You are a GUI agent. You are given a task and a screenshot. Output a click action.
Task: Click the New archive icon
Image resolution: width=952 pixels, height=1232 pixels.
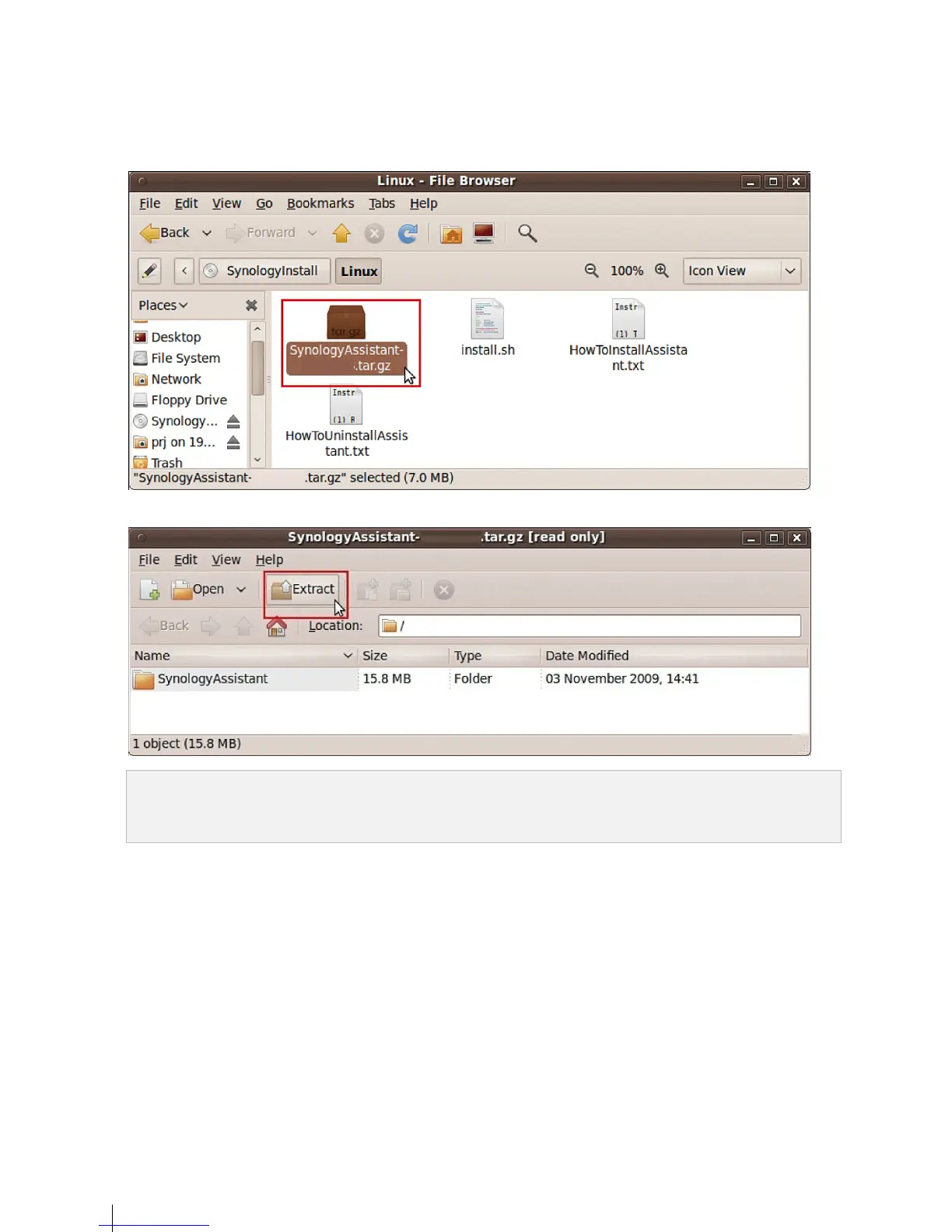(150, 590)
